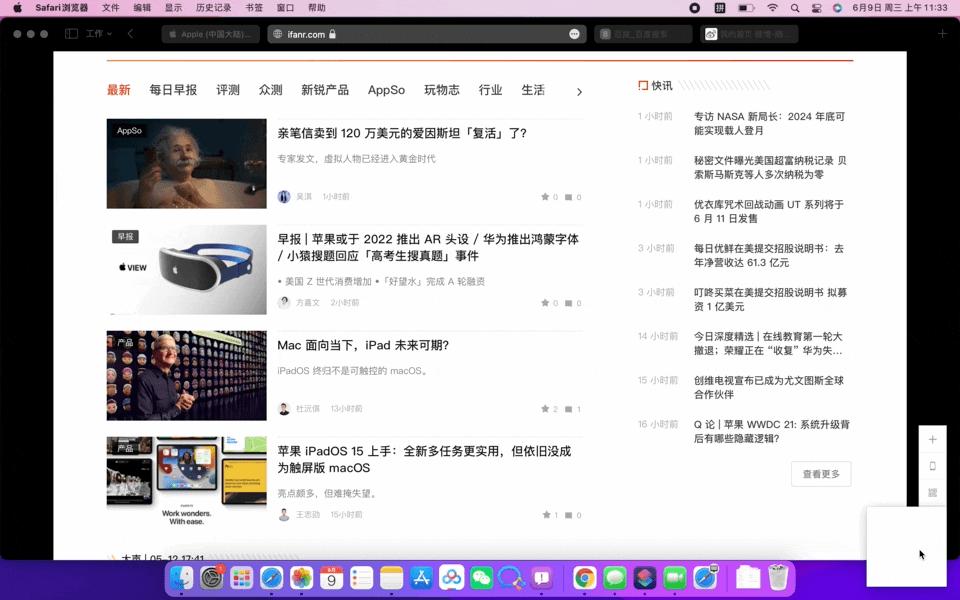Launch Google Chrome from the Dock
This screenshot has width=960, height=600.
tap(586, 578)
